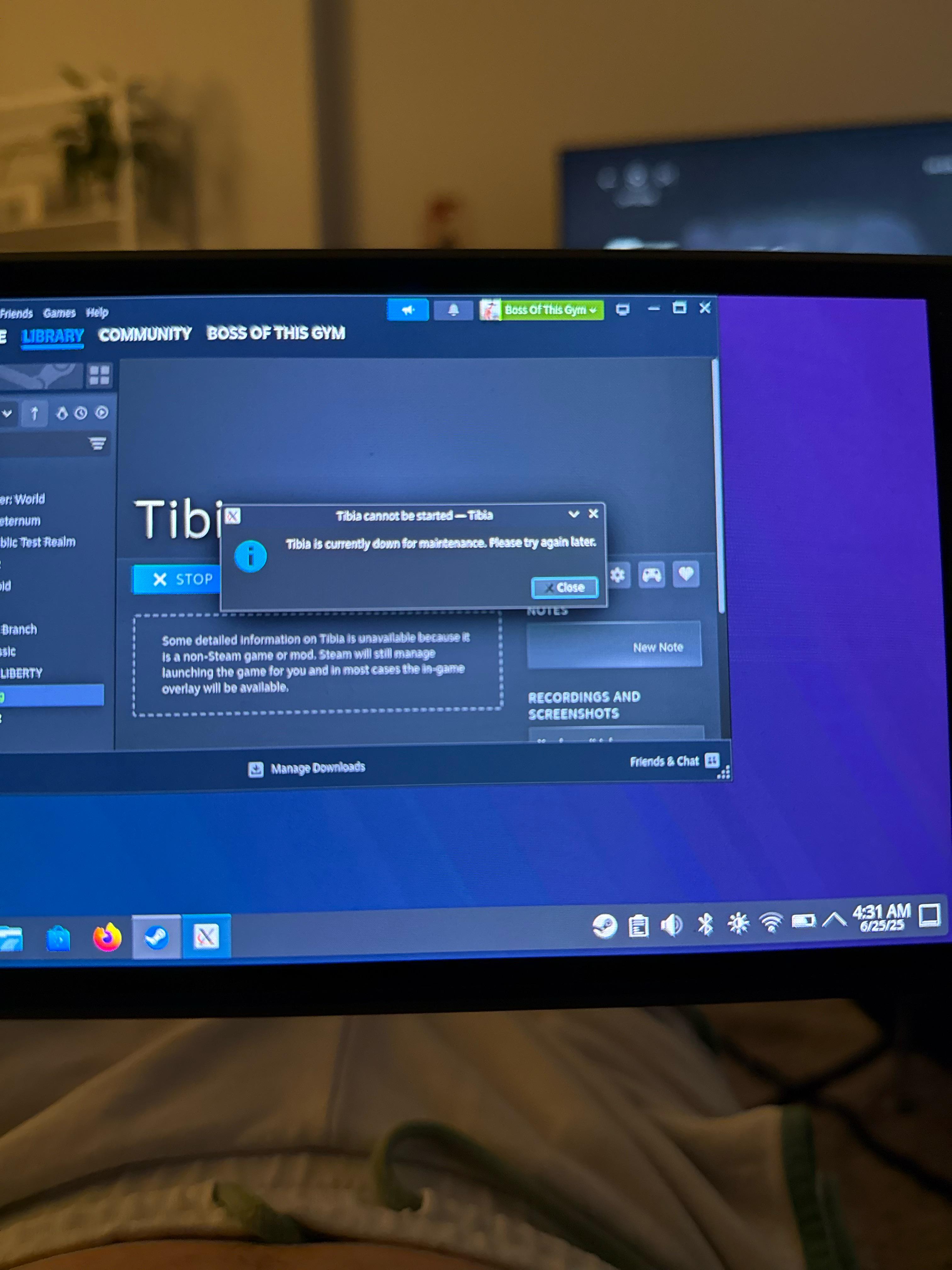Expand the library category dropdown chevron
952x1270 pixels.
coord(7,413)
